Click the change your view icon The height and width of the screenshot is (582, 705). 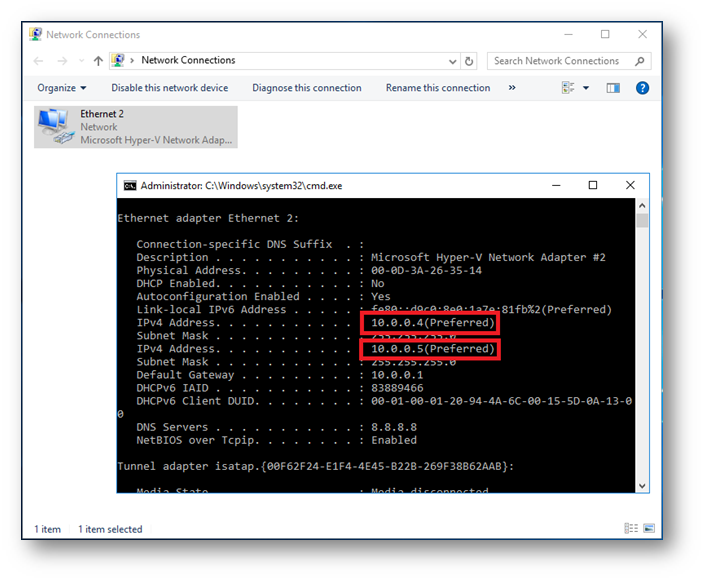[568, 88]
